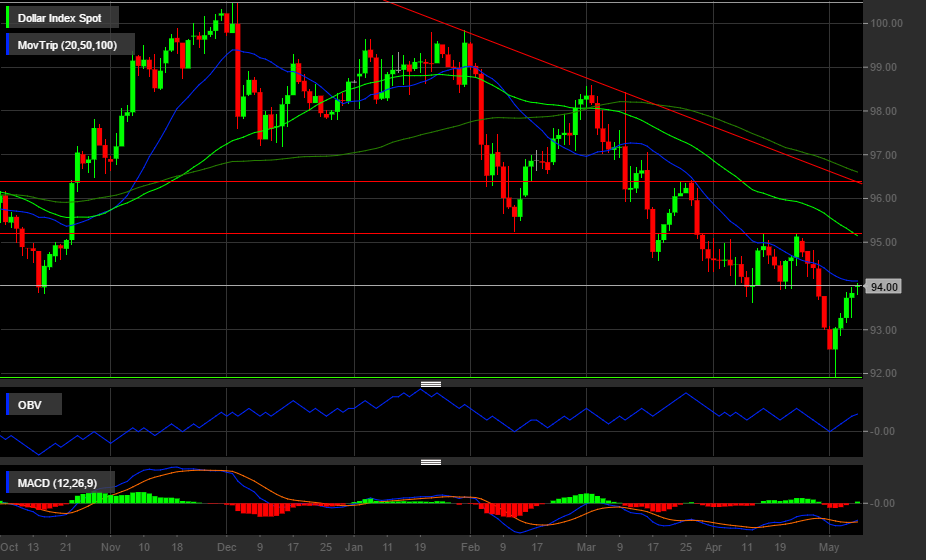
Task: Click the 100.00 price axis label
Action: pyautogui.click(x=886, y=23)
